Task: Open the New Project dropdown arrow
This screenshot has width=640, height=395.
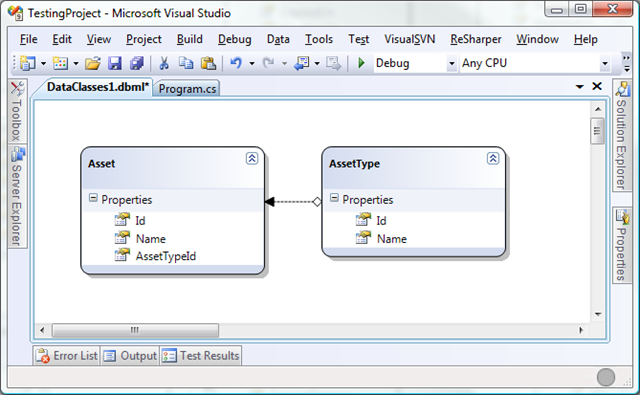Action: [43, 64]
